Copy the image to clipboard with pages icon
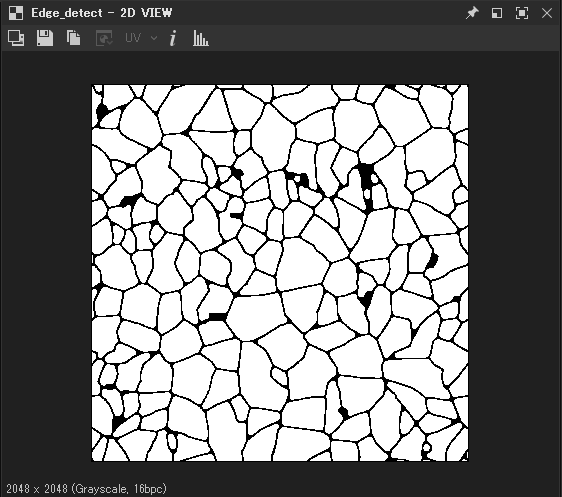Screen dimensions: 562x497 click(73, 38)
